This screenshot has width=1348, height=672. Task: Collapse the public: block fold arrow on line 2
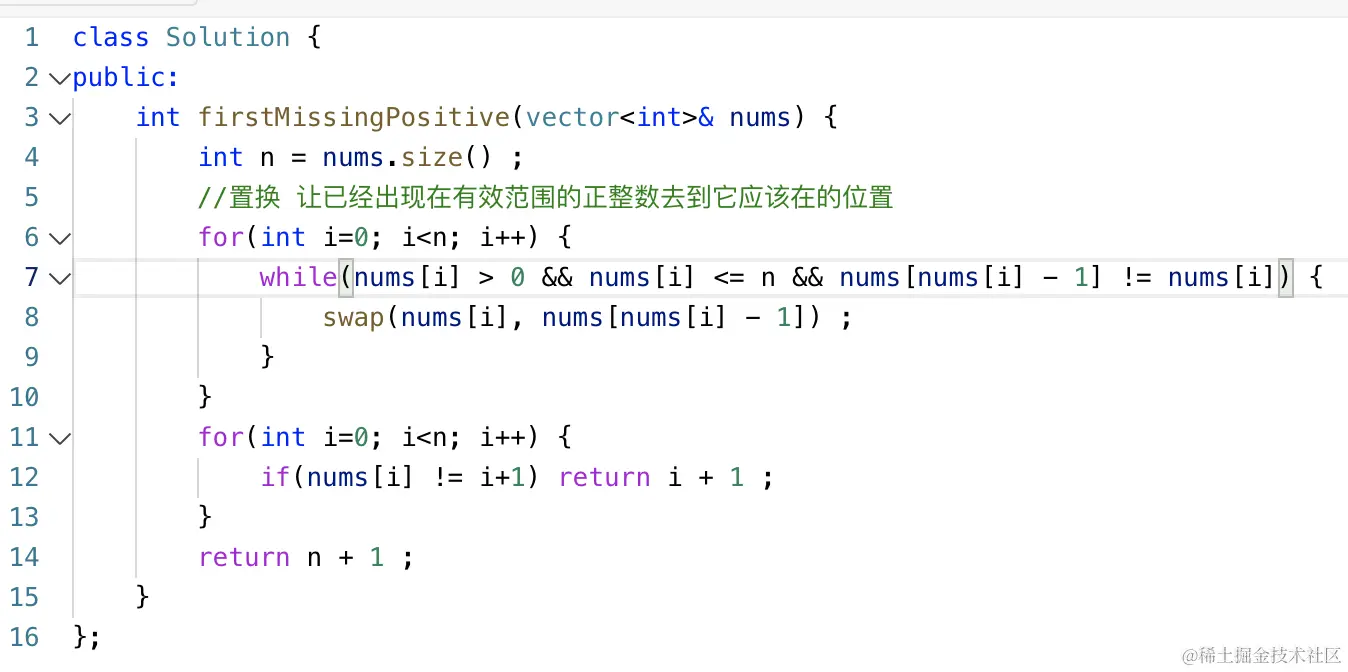59,78
